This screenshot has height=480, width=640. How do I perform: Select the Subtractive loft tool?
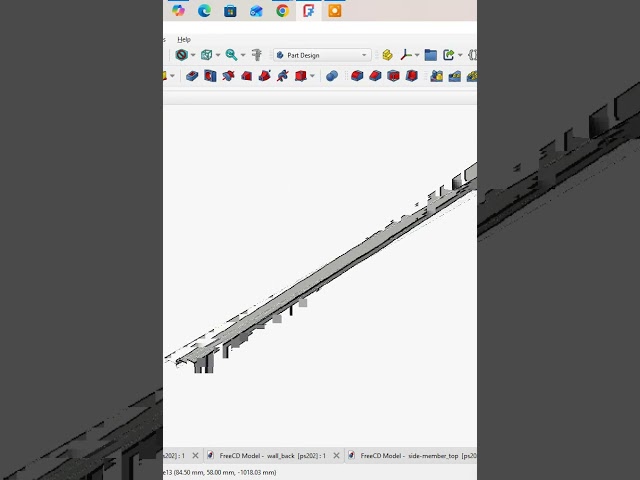click(x=247, y=76)
